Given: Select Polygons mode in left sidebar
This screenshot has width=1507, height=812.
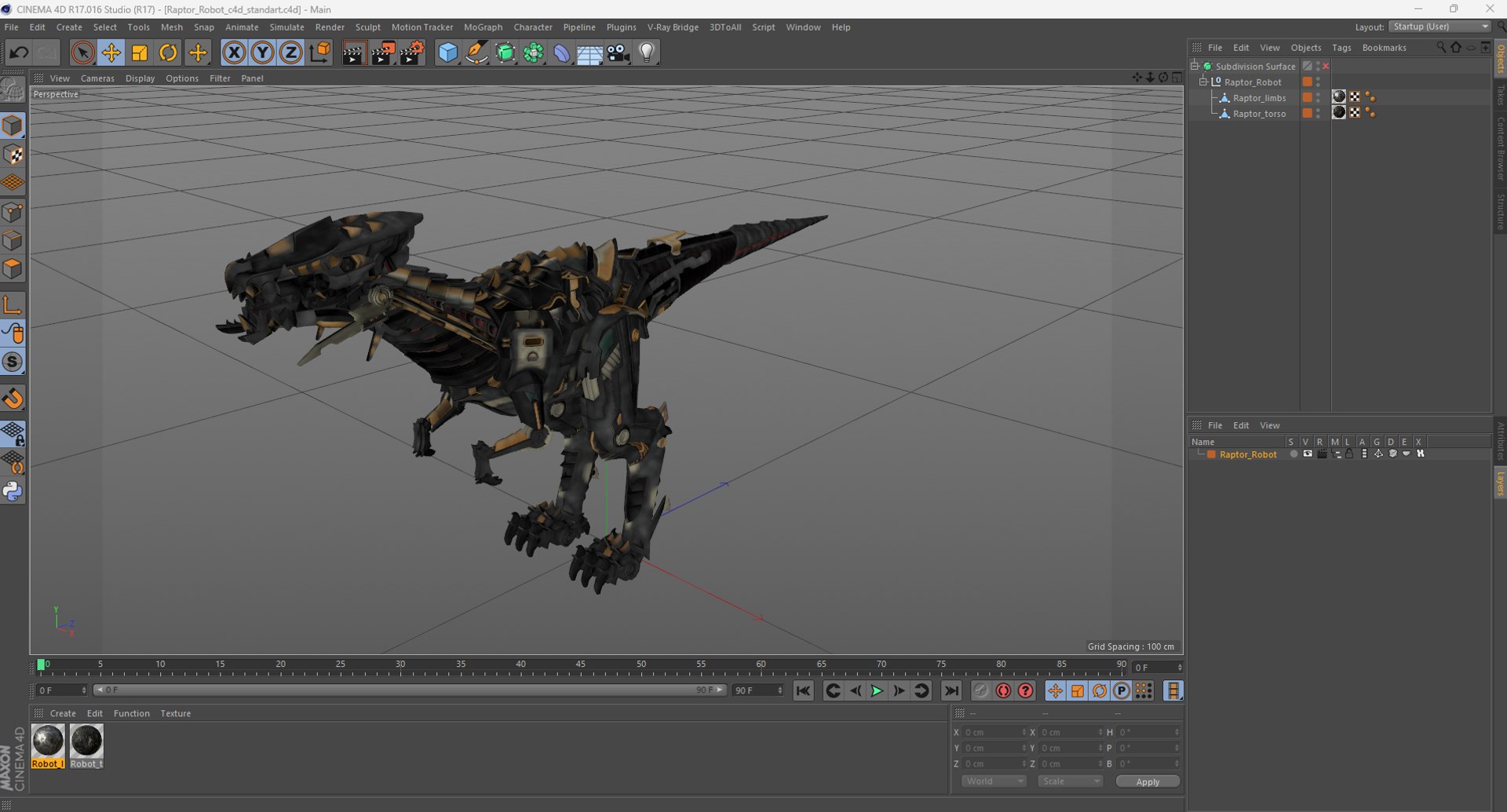Looking at the screenshot, I should coord(13,269).
